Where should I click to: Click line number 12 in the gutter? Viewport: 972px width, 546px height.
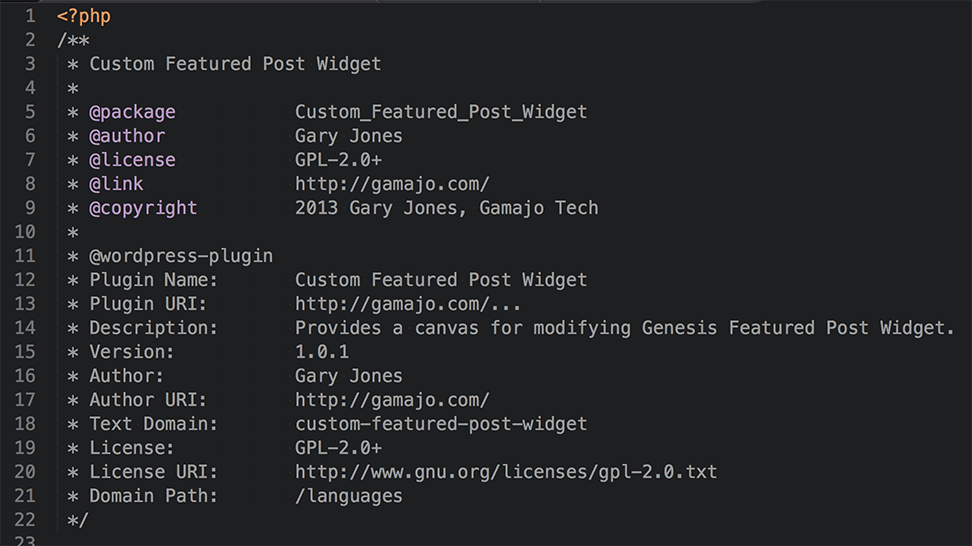pyautogui.click(x=25, y=280)
